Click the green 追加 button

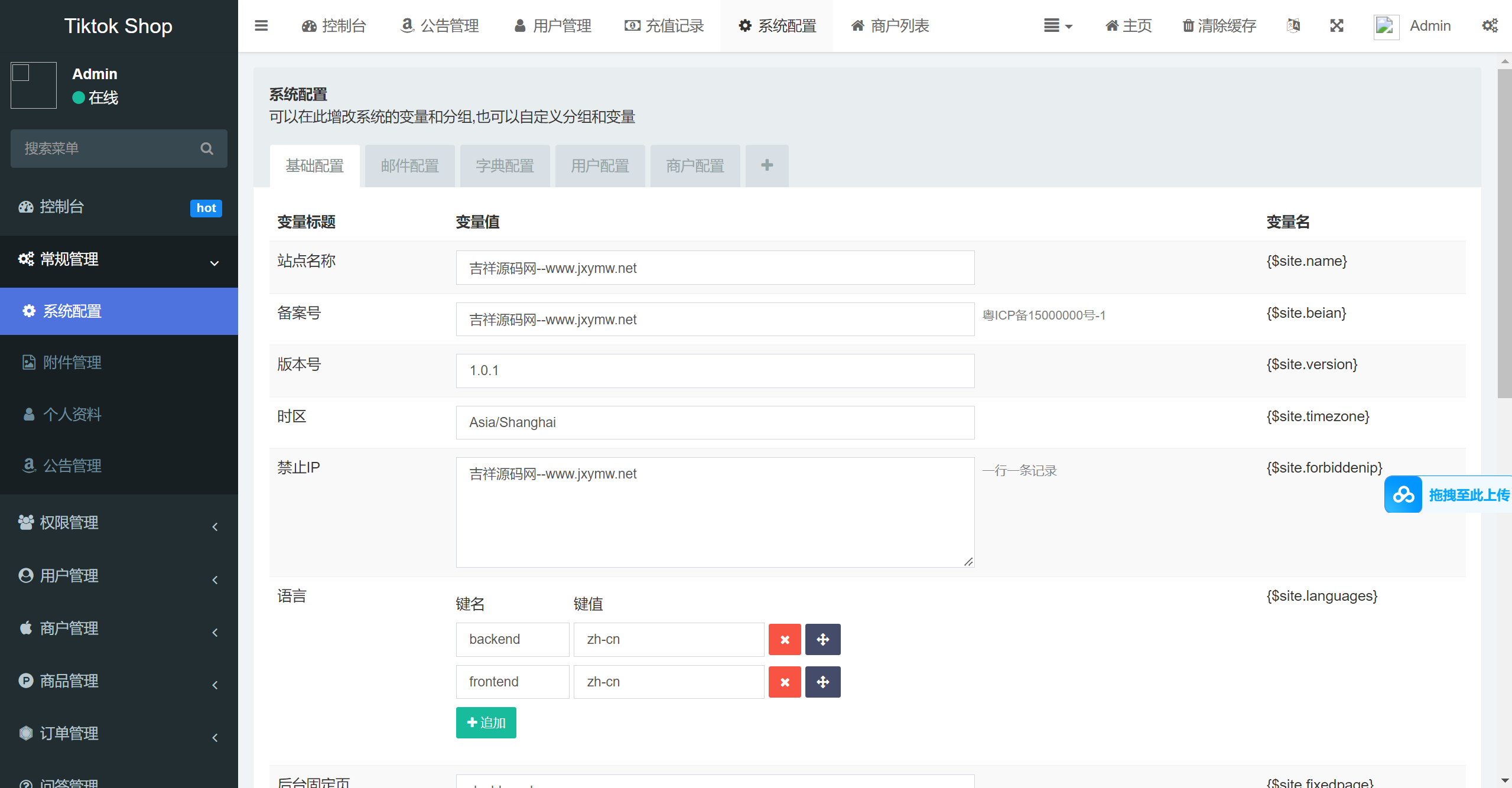[x=486, y=722]
